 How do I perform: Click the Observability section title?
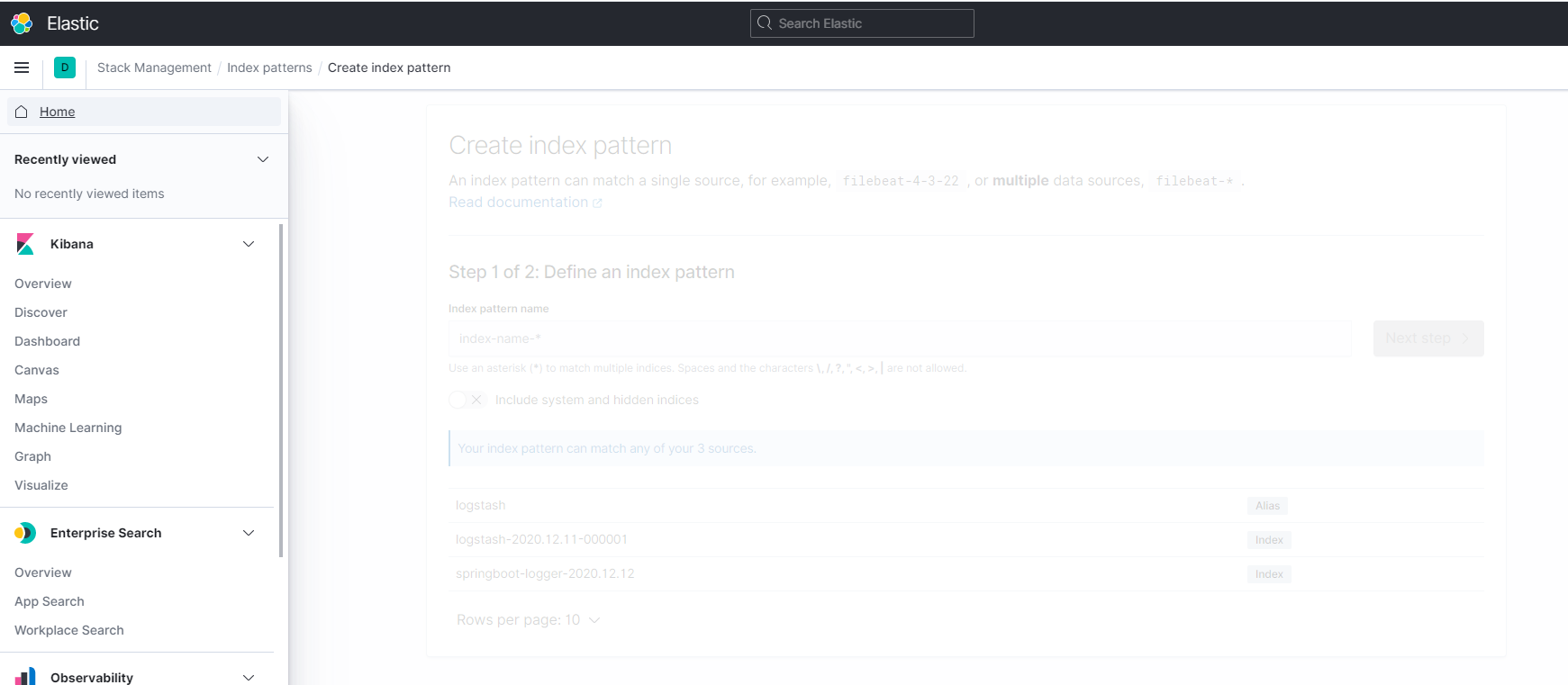pyautogui.click(x=92, y=678)
